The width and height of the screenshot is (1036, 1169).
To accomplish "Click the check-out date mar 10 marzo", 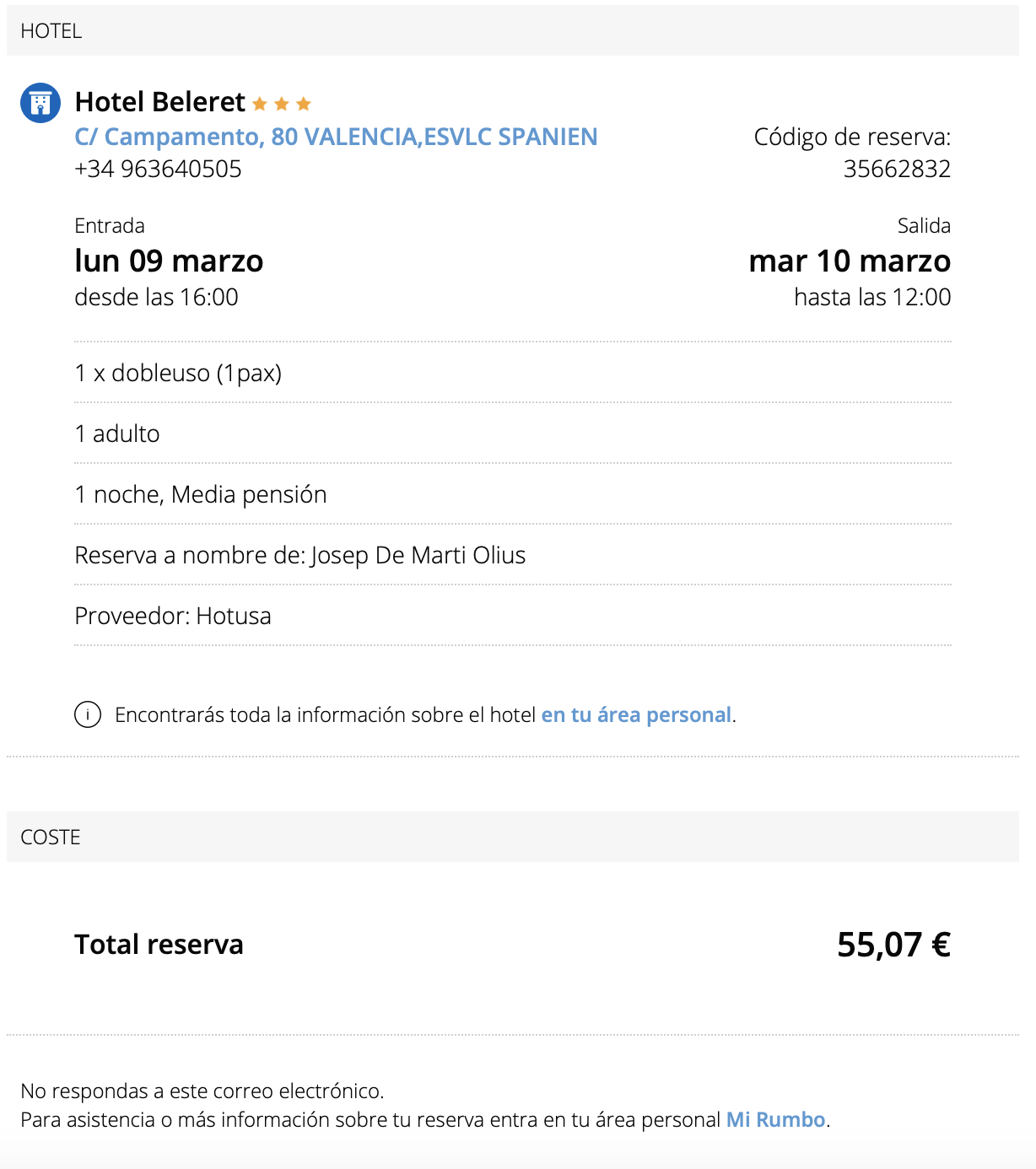I will click(x=850, y=261).
